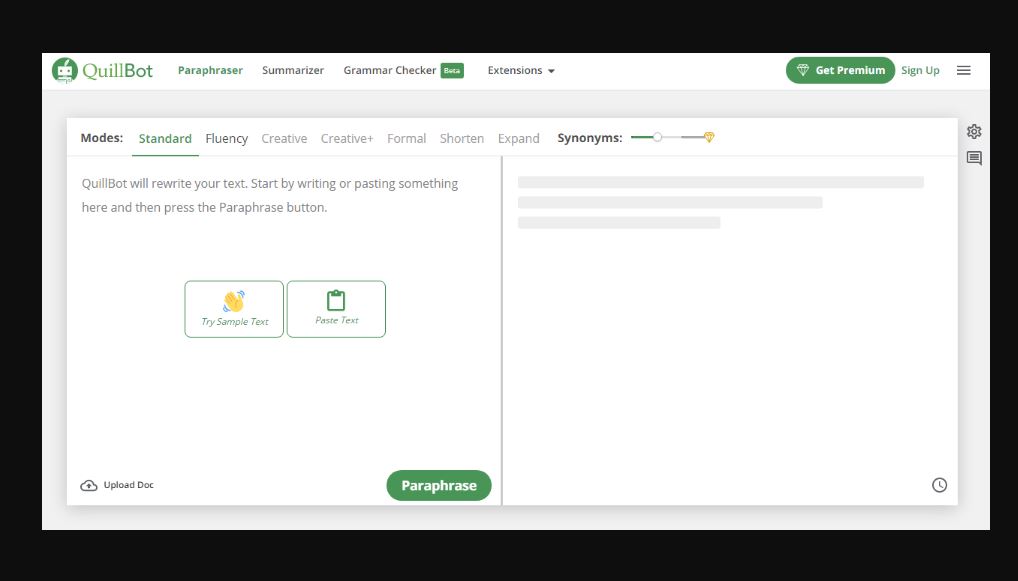Click the green Paraphrase button
Viewport: 1018px width, 581px height.
coord(439,486)
